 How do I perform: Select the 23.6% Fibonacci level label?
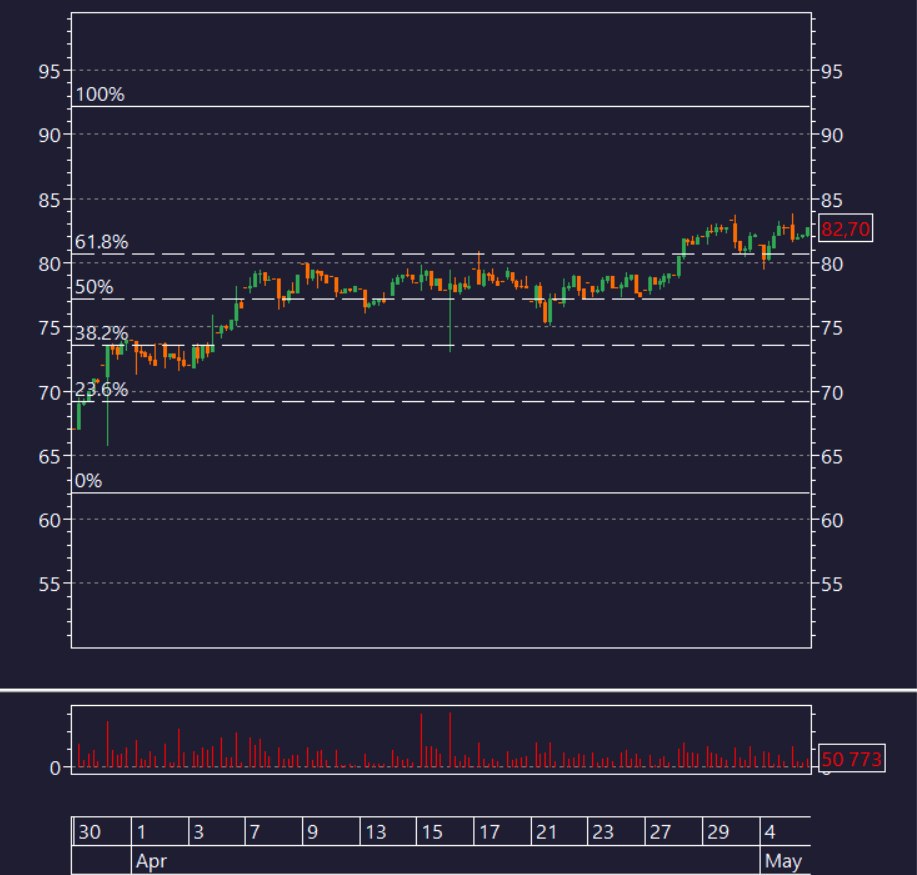coord(101,389)
